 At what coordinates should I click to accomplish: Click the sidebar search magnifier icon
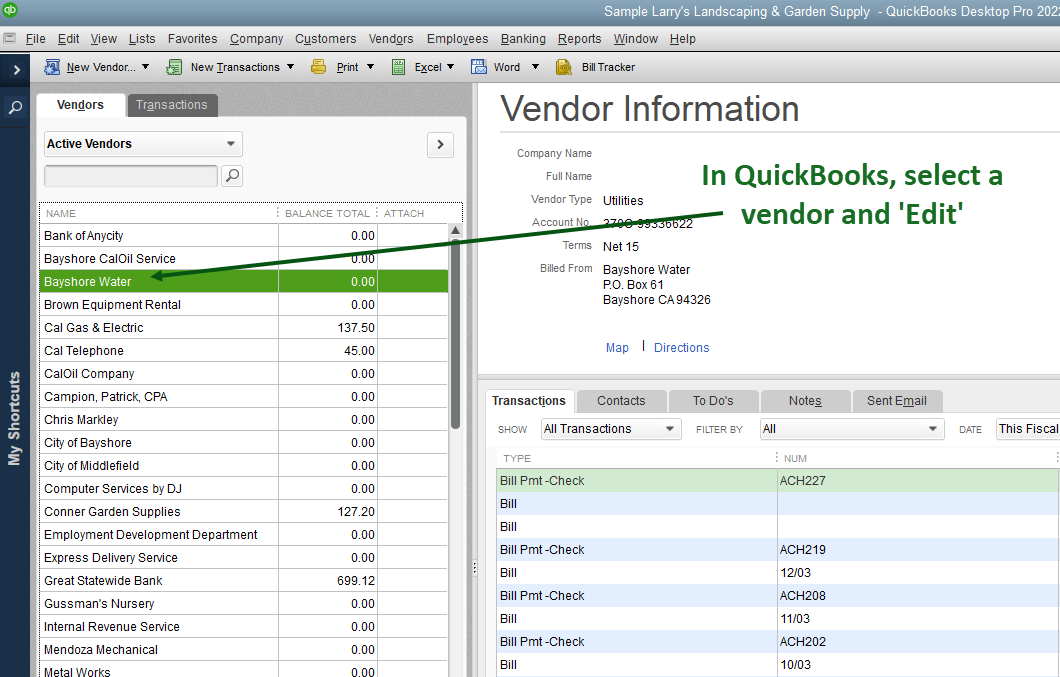pyautogui.click(x=15, y=107)
